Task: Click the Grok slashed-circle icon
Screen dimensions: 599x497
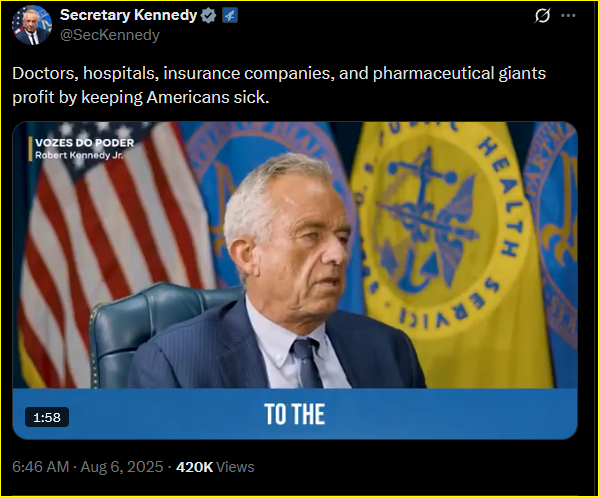Action: click(542, 16)
